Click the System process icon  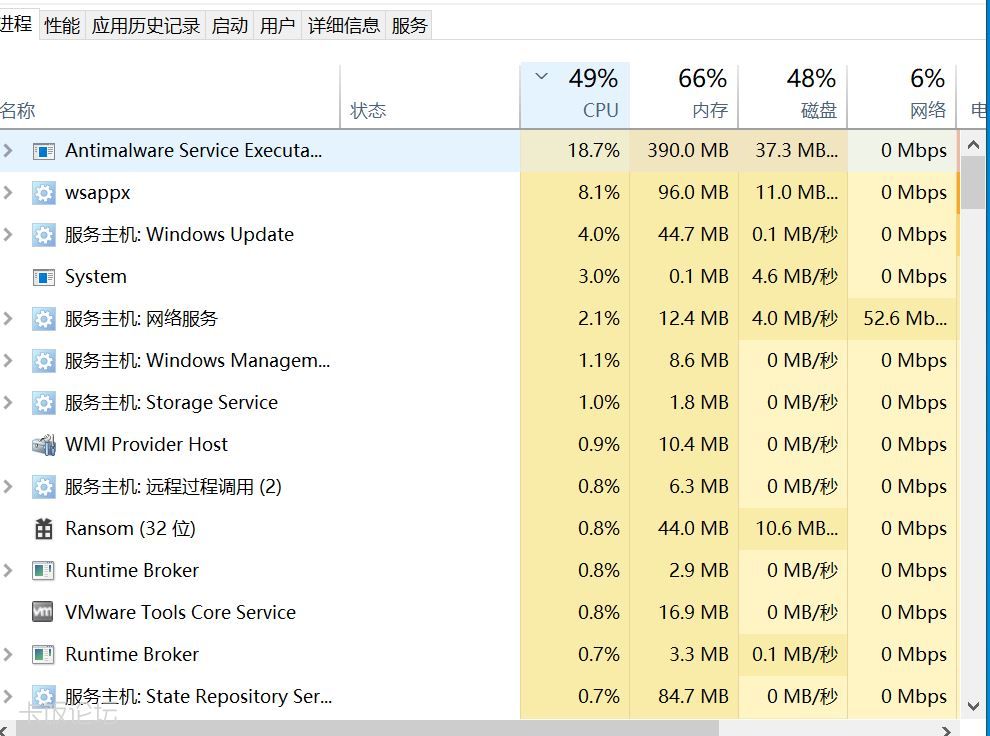(x=43, y=277)
